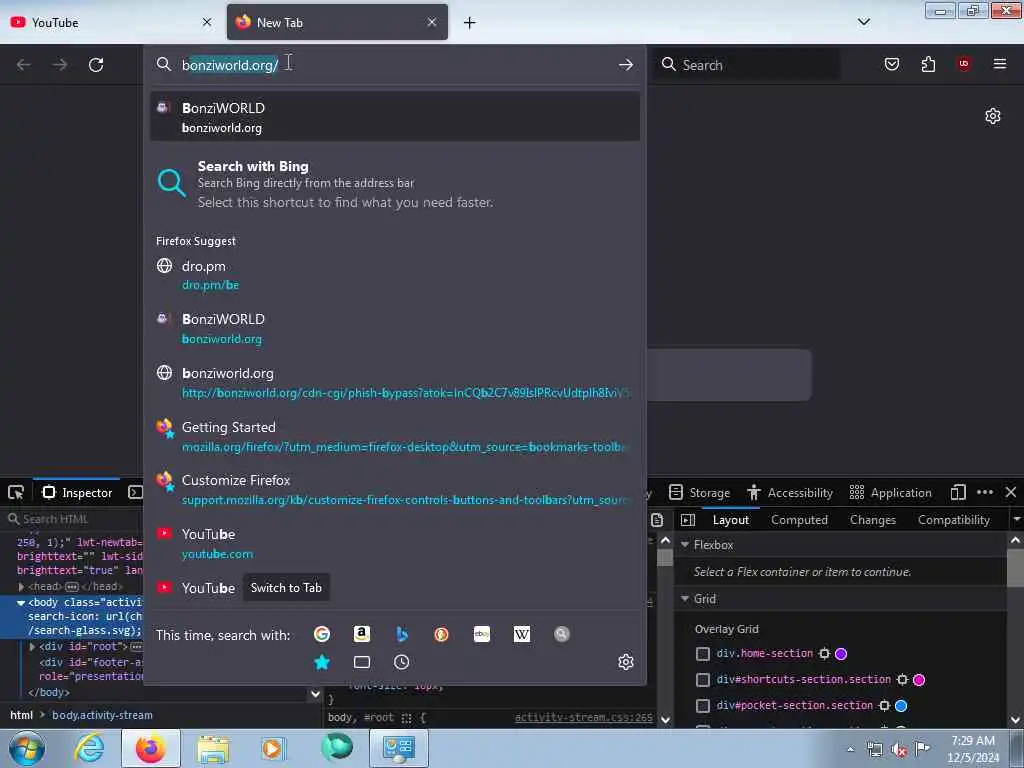The width and height of the screenshot is (1024, 768).
Task: Highlight div#pocket-section grid target icon
Action: pyautogui.click(x=884, y=705)
